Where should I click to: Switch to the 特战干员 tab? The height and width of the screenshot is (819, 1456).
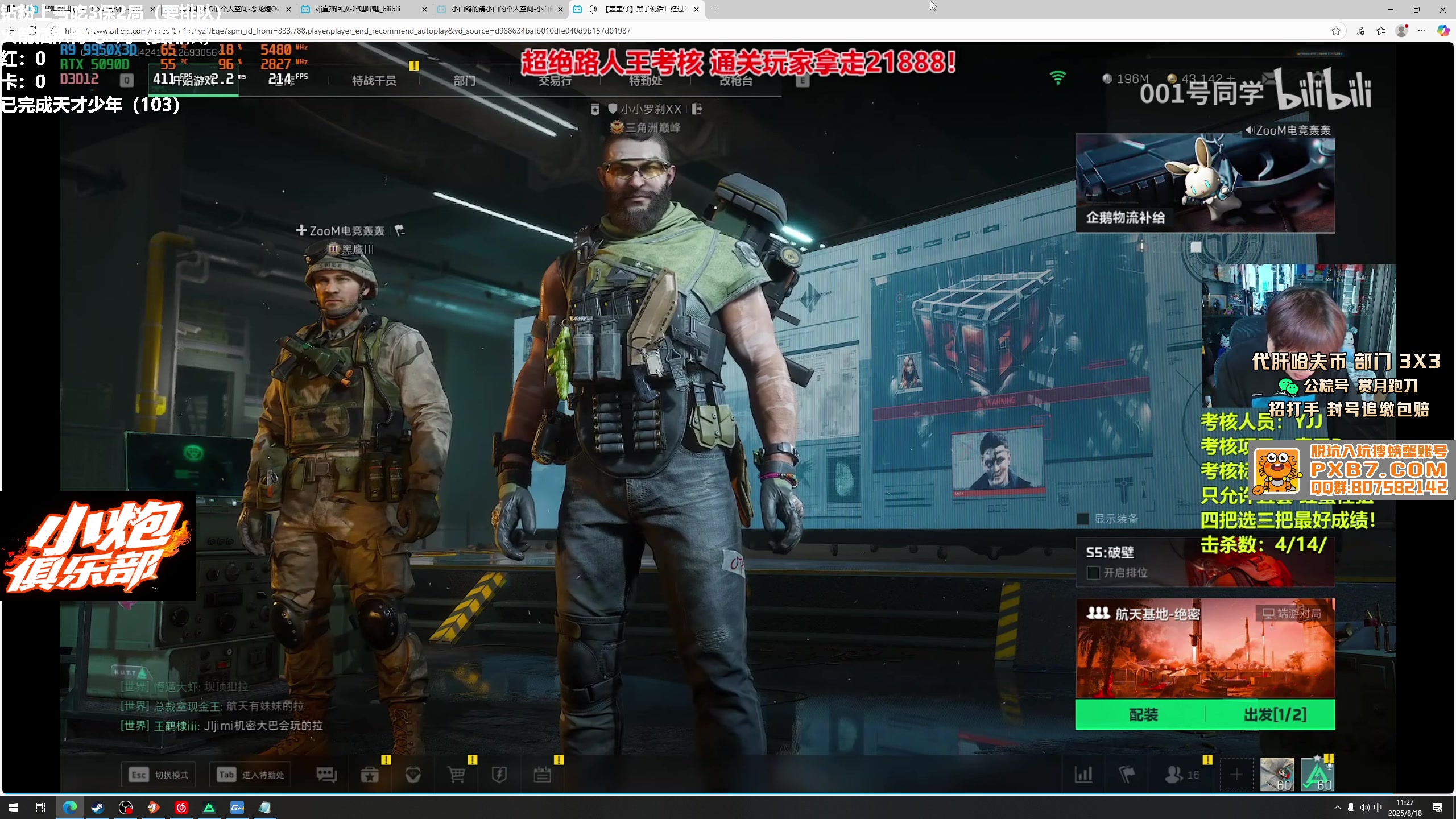pyautogui.click(x=374, y=81)
